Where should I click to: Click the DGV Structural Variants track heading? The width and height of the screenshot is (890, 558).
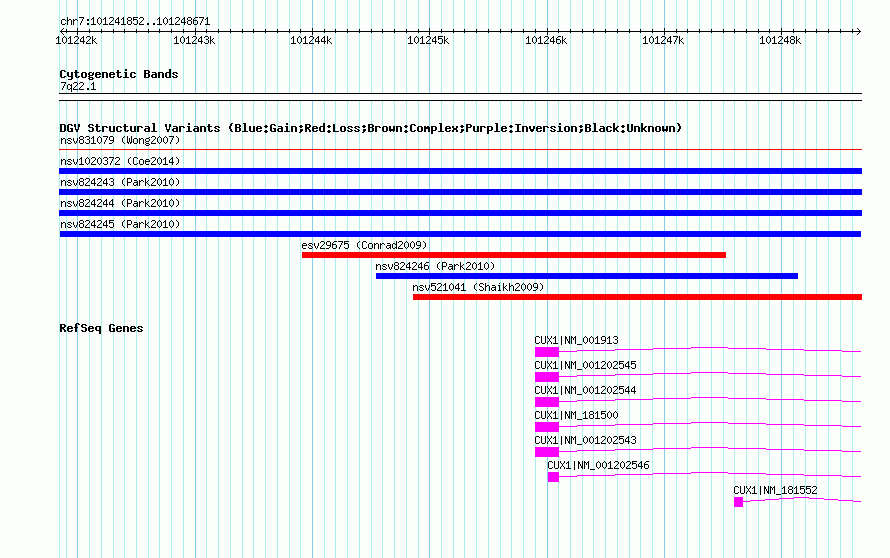(370, 128)
